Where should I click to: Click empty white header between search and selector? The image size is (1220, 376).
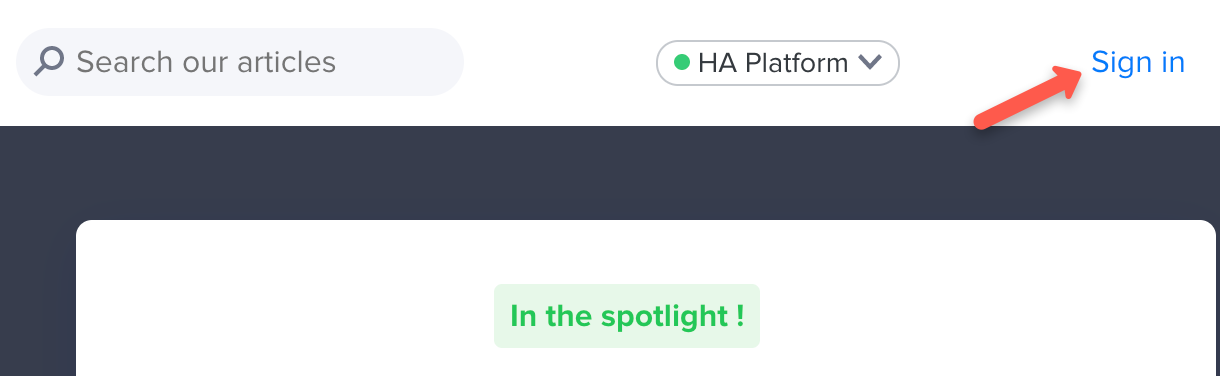point(560,62)
